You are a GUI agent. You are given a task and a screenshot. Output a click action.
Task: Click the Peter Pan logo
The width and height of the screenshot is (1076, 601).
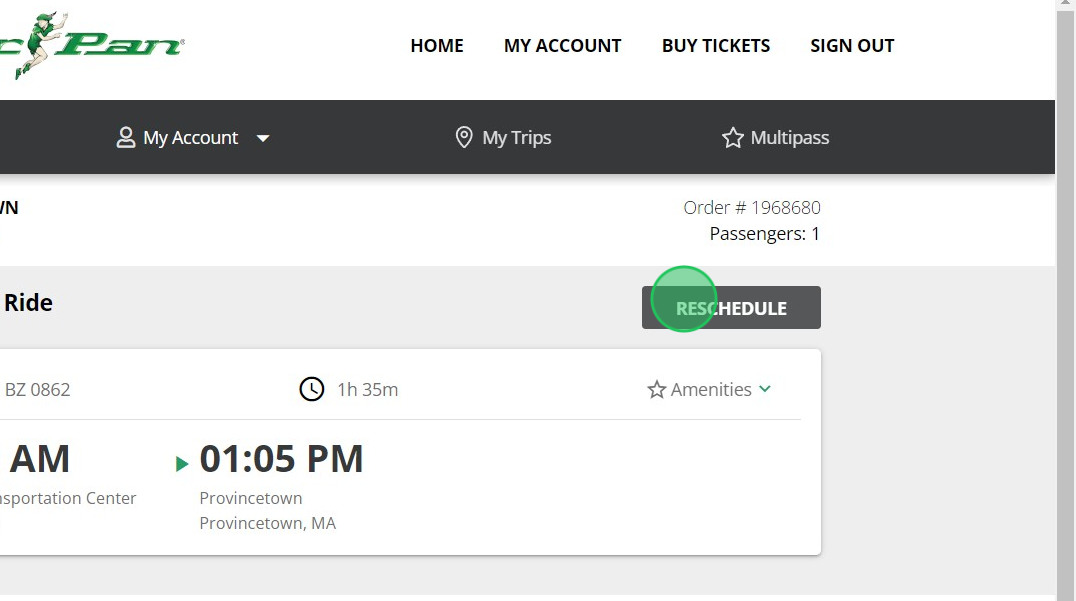(x=92, y=45)
